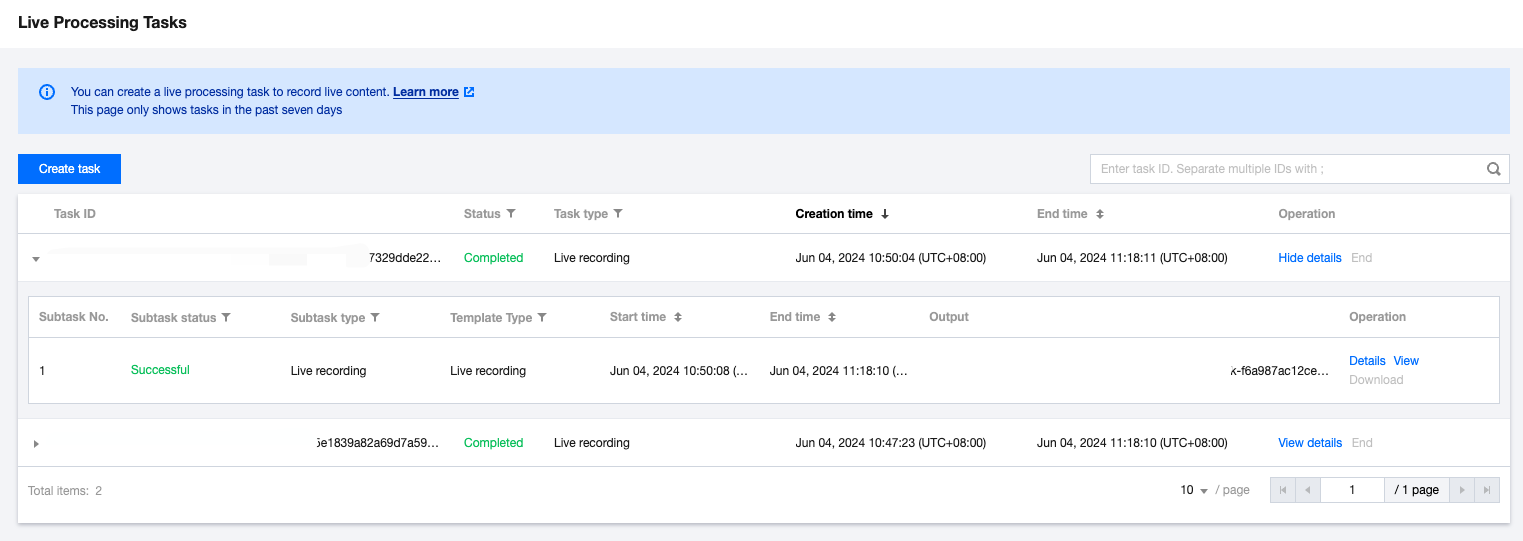This screenshot has width=1523, height=541.
Task: Sort subtasks by End time
Action: pyautogui.click(x=832, y=317)
